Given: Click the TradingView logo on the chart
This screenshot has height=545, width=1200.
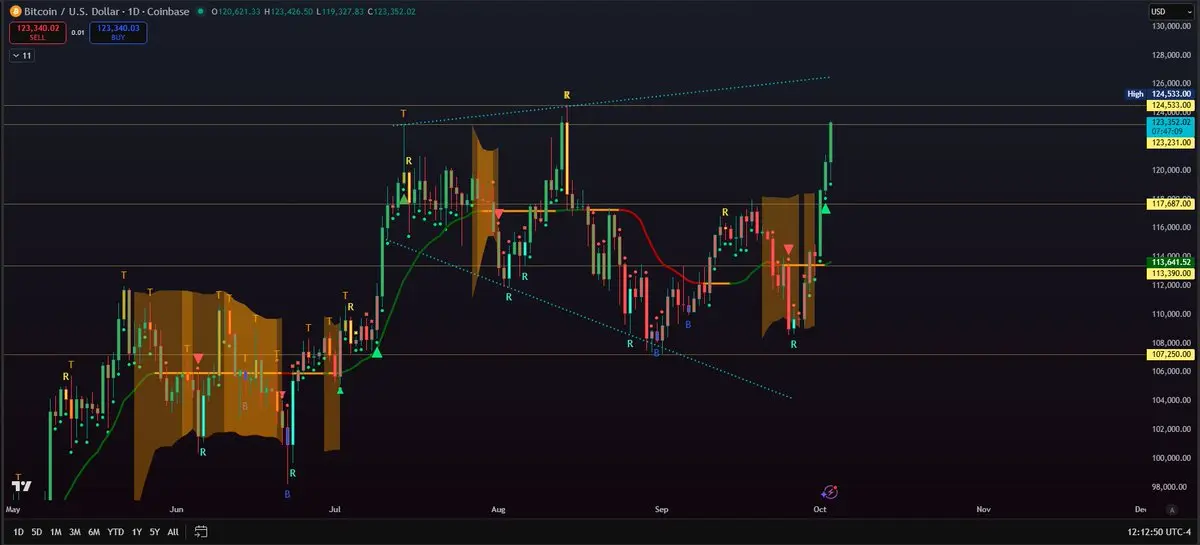Looking at the screenshot, I should (20, 487).
